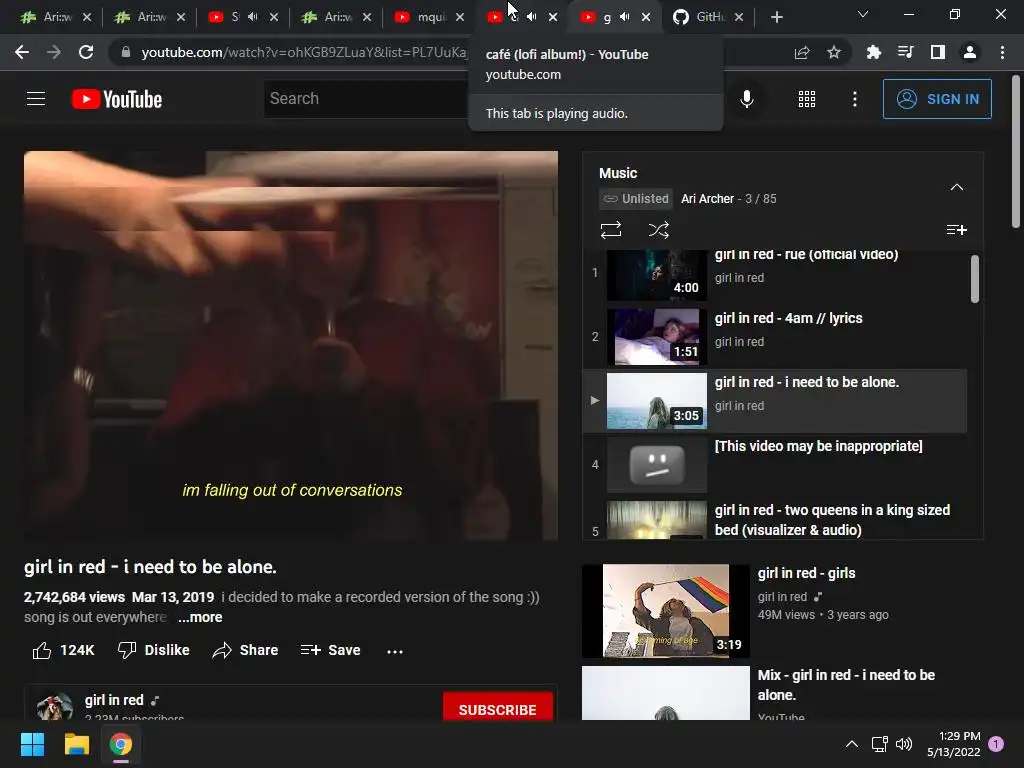1024x768 pixels.
Task: Open the volume speaker tray icon
Action: (x=904, y=744)
